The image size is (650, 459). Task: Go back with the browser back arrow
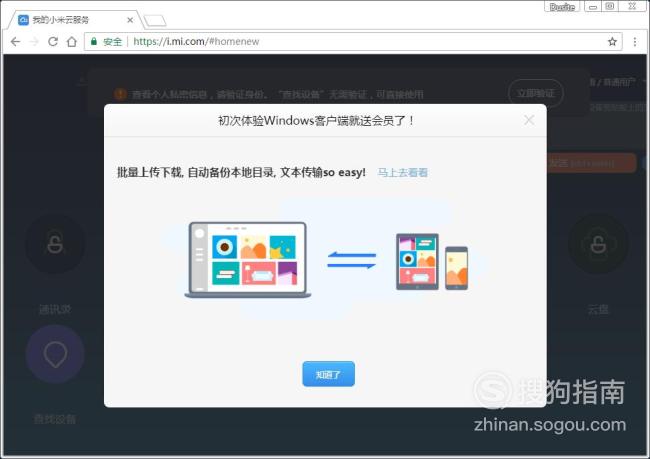click(15, 41)
